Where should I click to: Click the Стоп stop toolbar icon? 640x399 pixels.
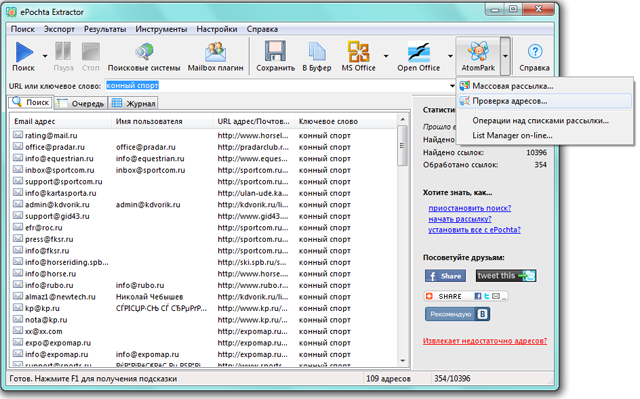91,52
